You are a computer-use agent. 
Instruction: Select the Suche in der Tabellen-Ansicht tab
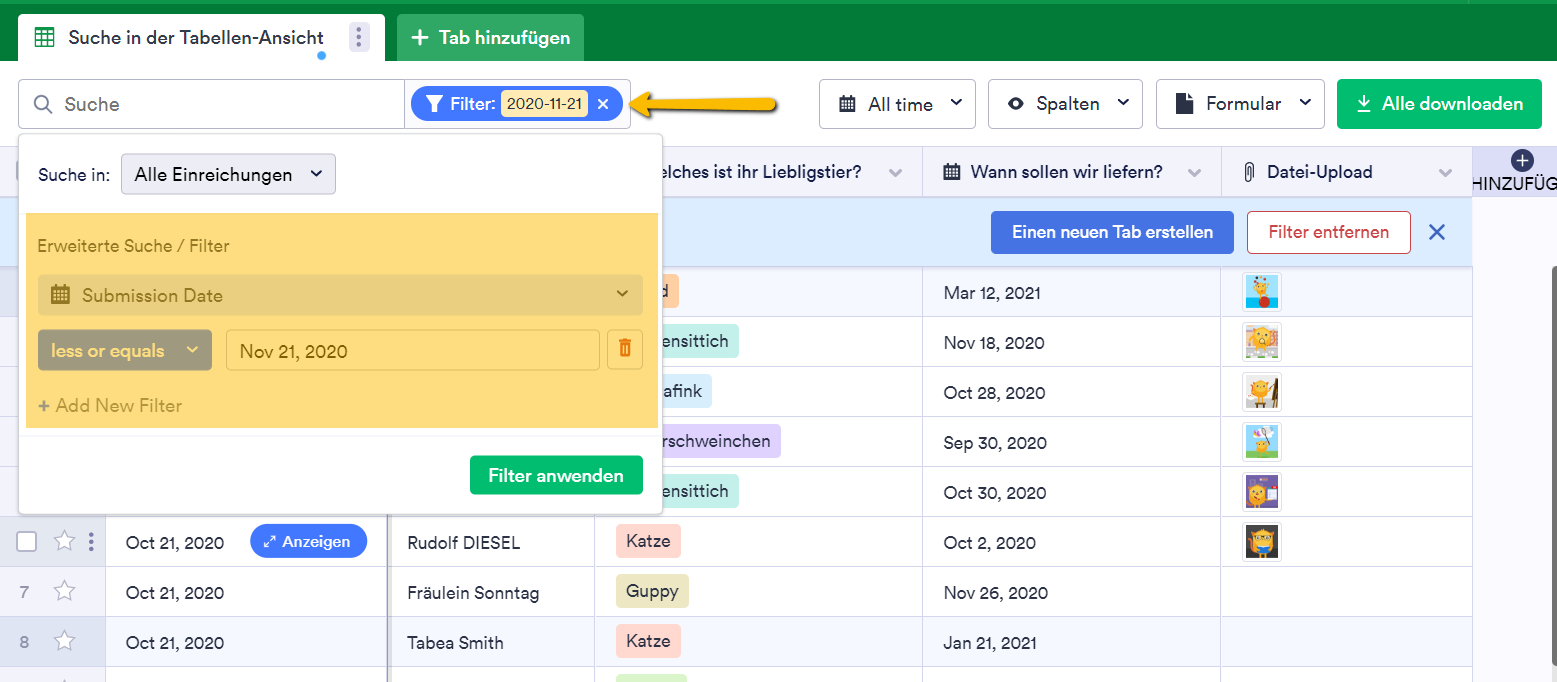click(195, 38)
